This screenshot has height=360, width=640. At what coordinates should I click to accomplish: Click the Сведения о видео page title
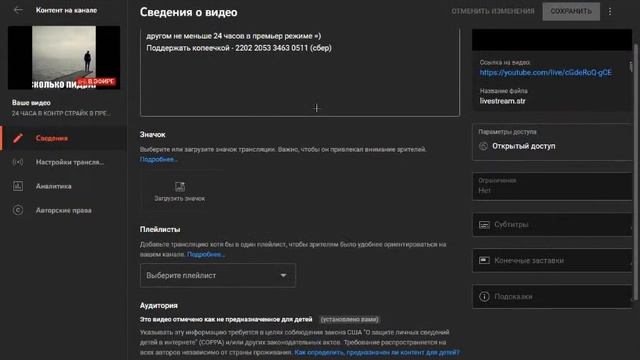(189, 12)
